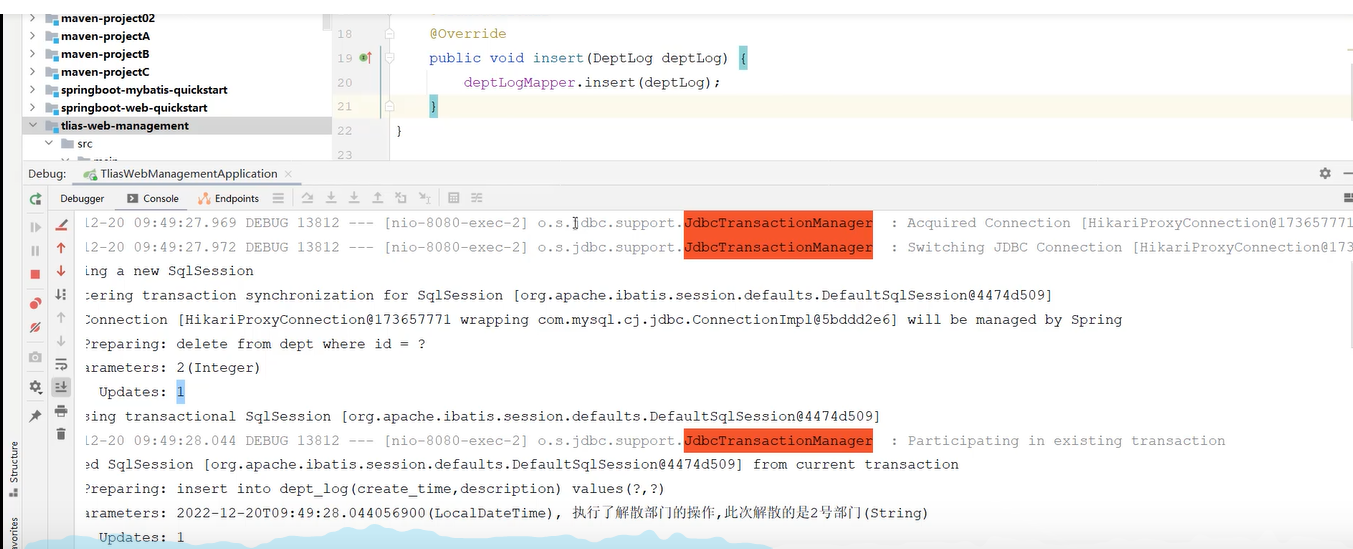The height and width of the screenshot is (549, 1353).
Task: Select the src folder
Action: (x=84, y=144)
